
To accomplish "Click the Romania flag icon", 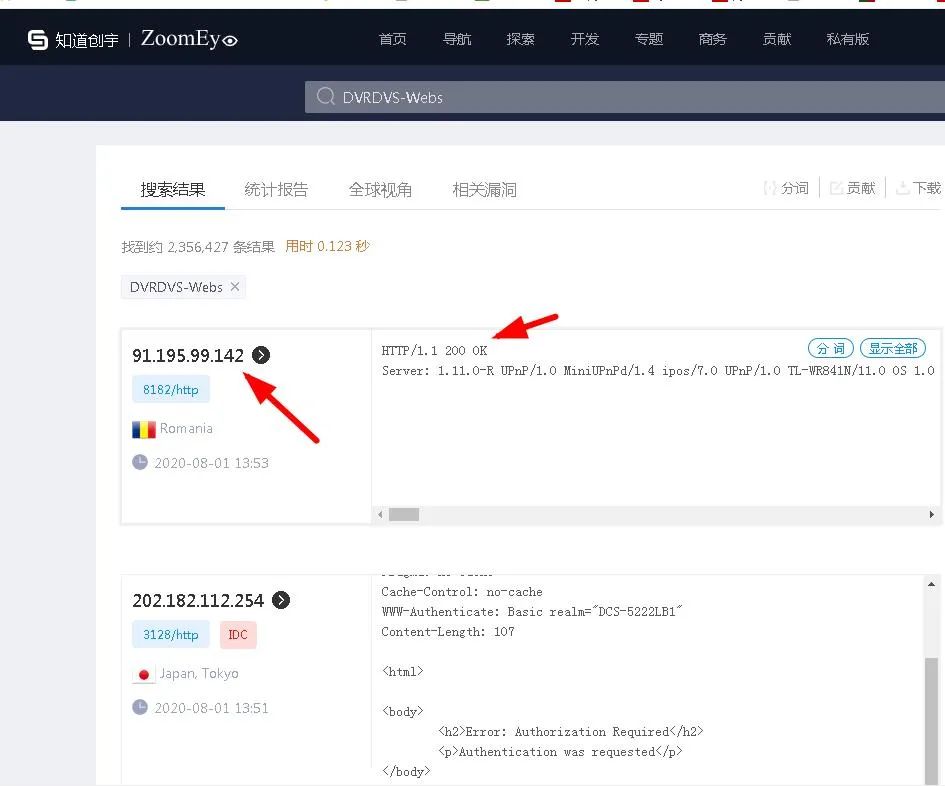I will point(143,429).
